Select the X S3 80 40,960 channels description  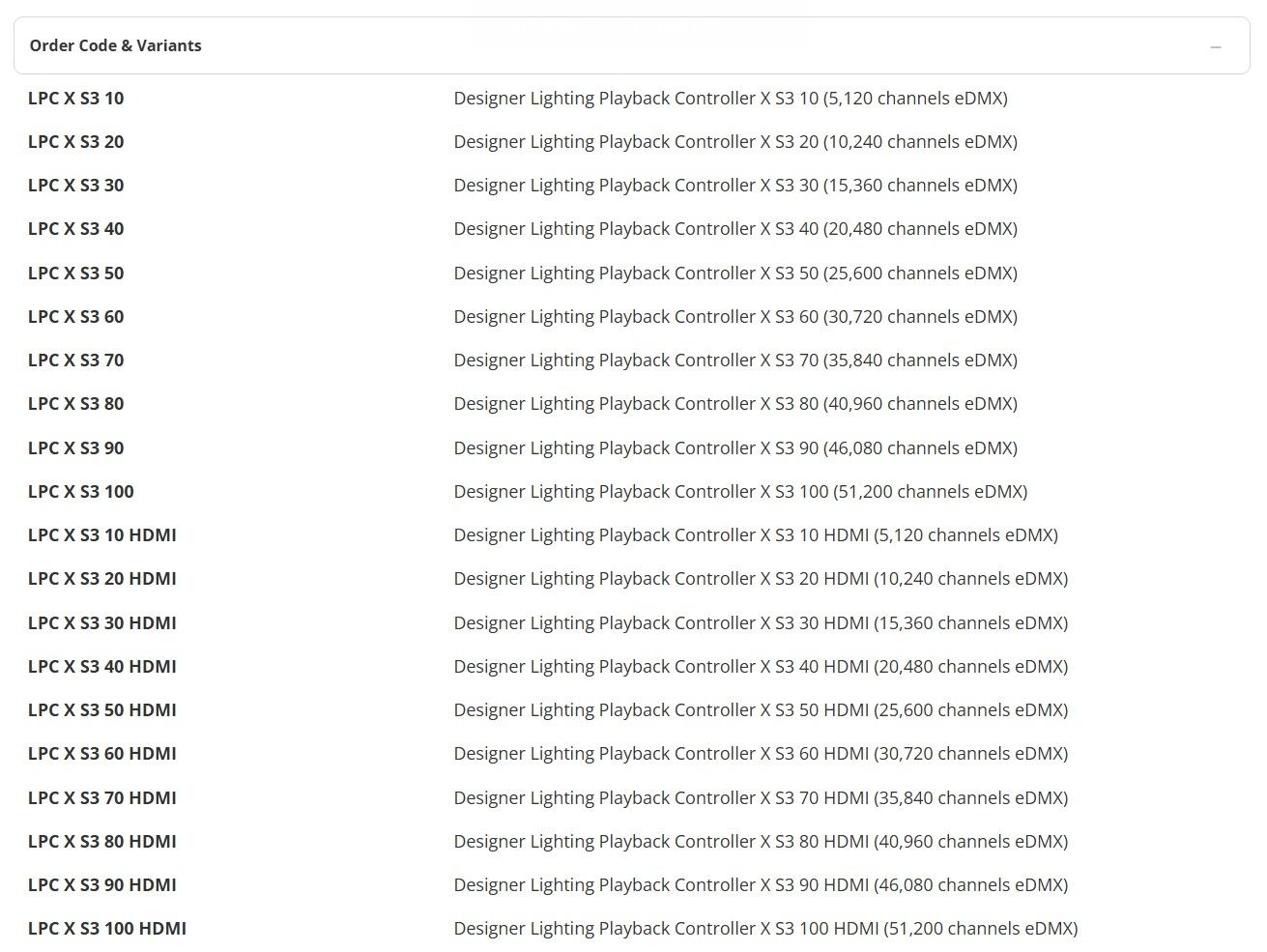(735, 404)
